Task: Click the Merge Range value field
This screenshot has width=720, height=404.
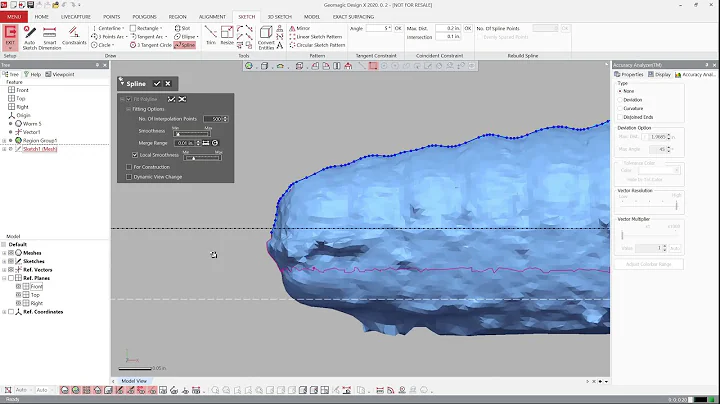Action: 185,143
